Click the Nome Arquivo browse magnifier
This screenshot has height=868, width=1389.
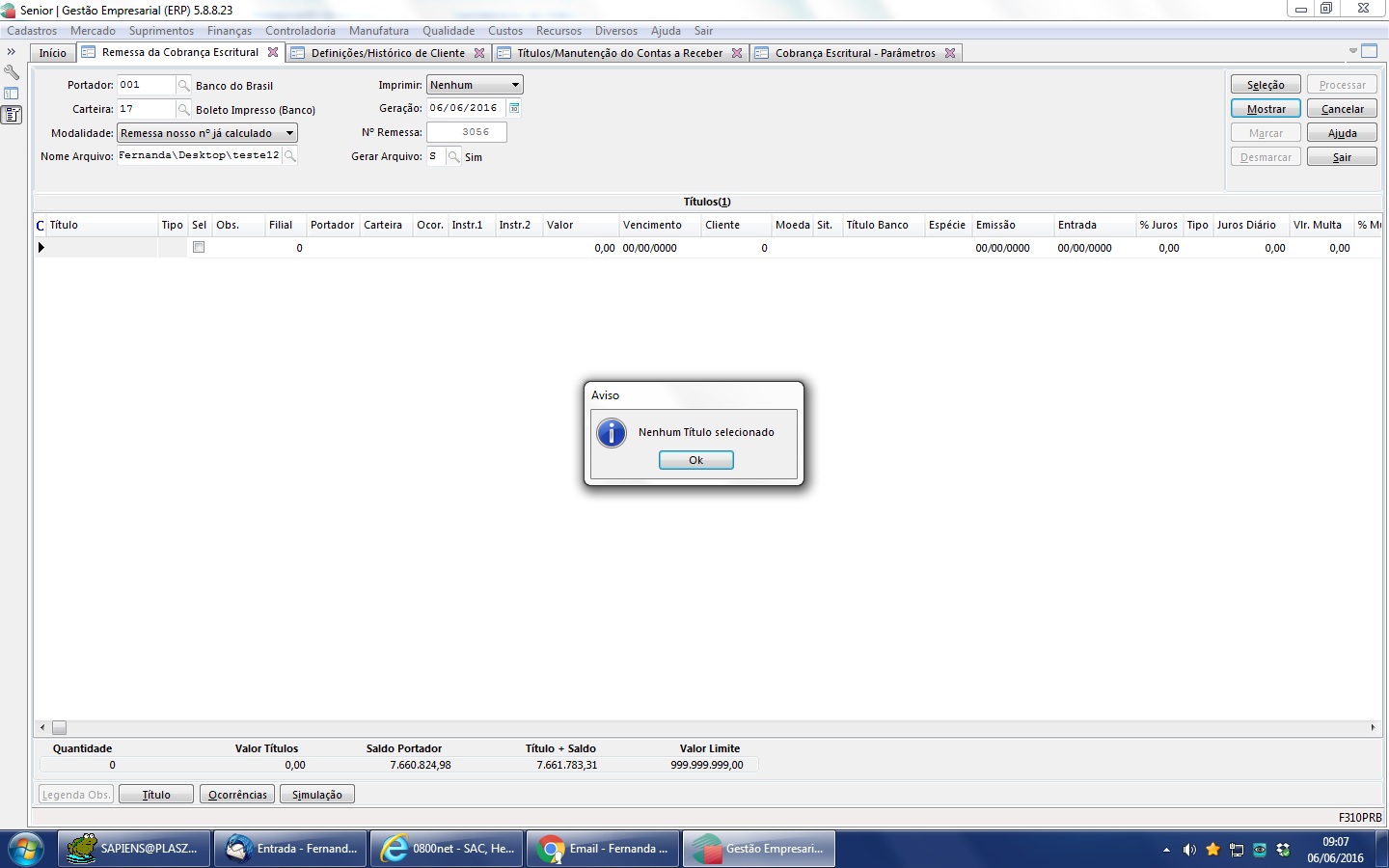pyautogui.click(x=289, y=156)
